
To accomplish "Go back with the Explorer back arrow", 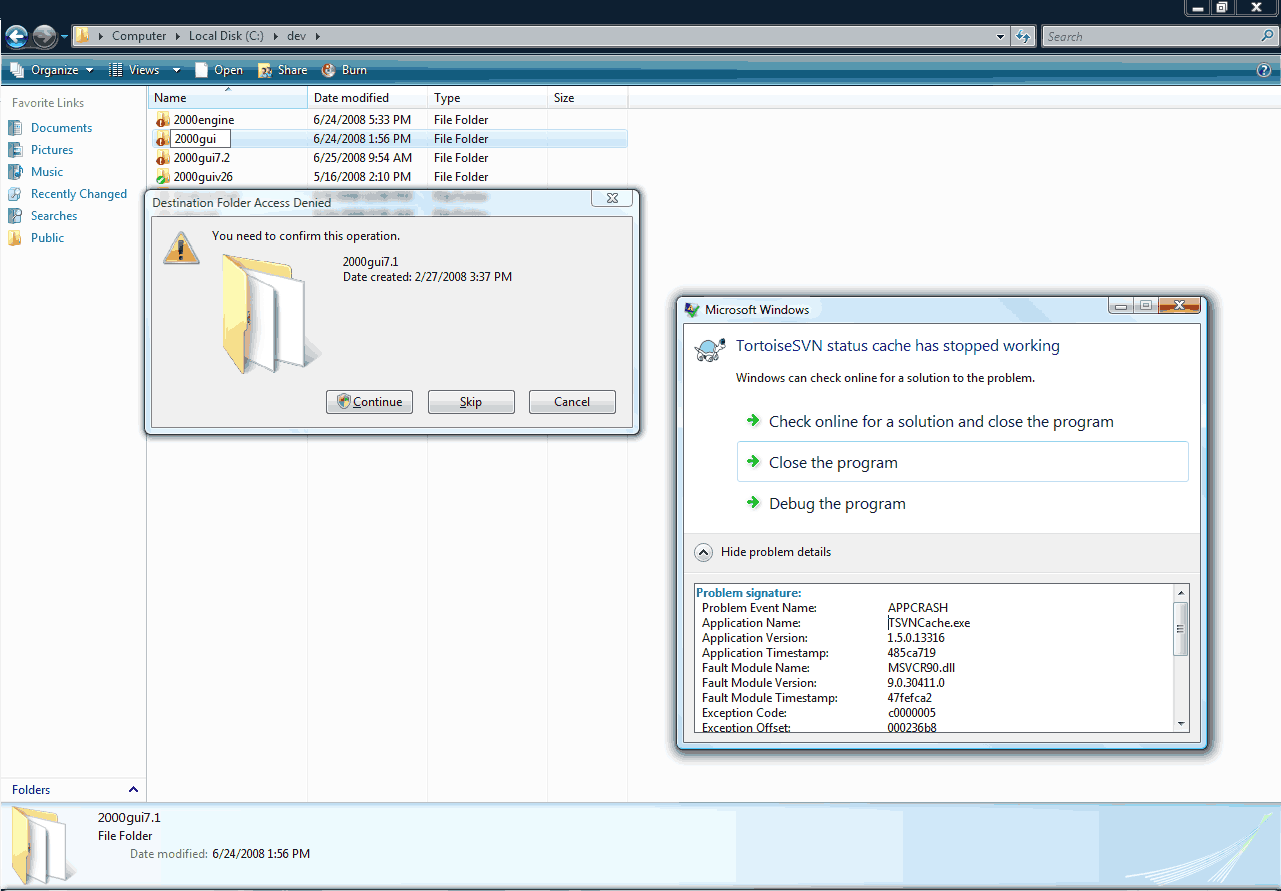I will pyautogui.click(x=16, y=37).
